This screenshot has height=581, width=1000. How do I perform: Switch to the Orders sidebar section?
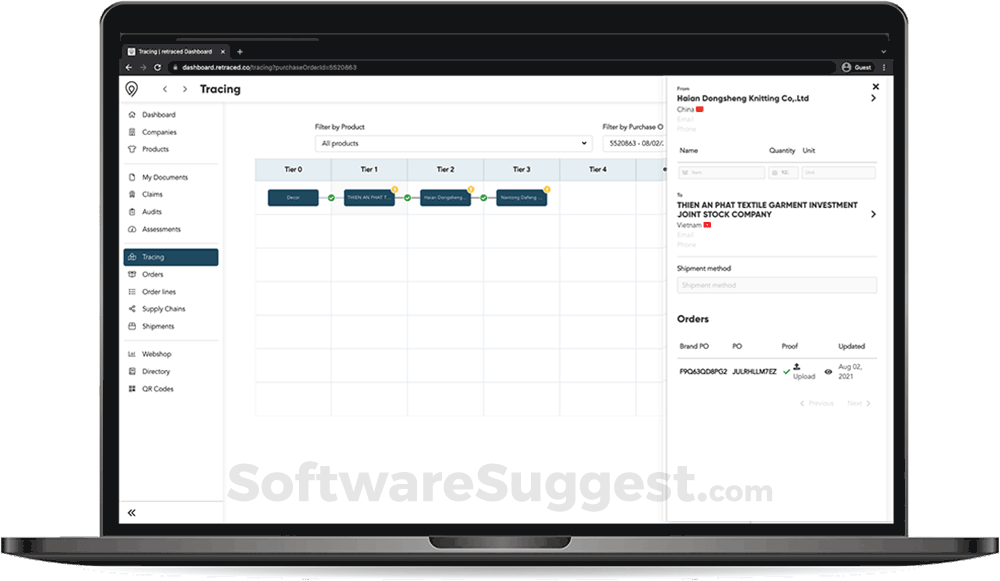click(154, 274)
